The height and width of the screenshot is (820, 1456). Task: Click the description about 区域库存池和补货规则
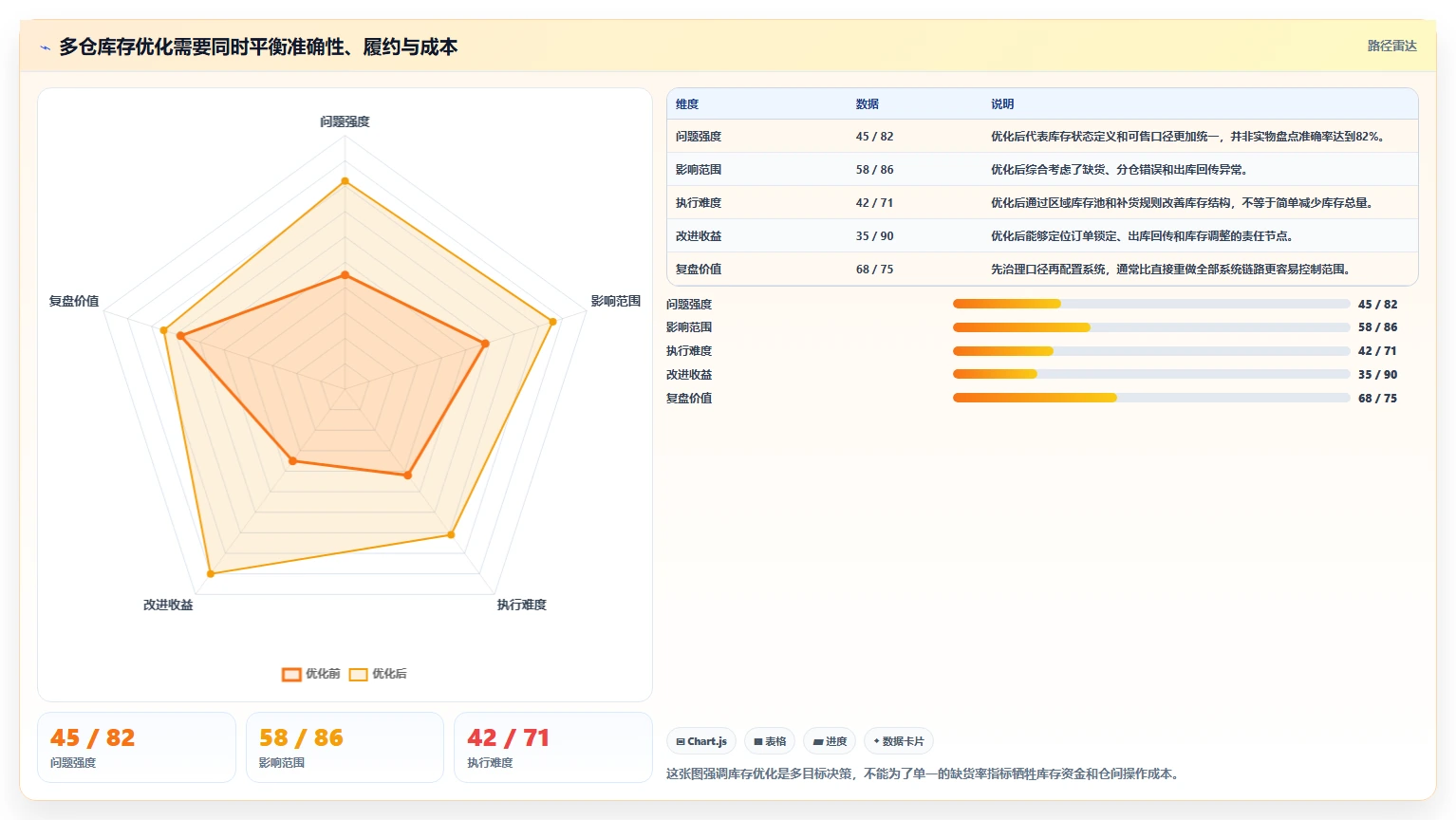pyautogui.click(x=1185, y=203)
